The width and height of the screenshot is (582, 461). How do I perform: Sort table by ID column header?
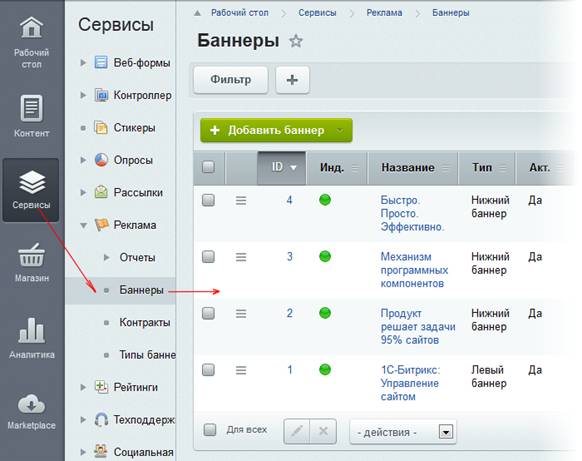282,168
